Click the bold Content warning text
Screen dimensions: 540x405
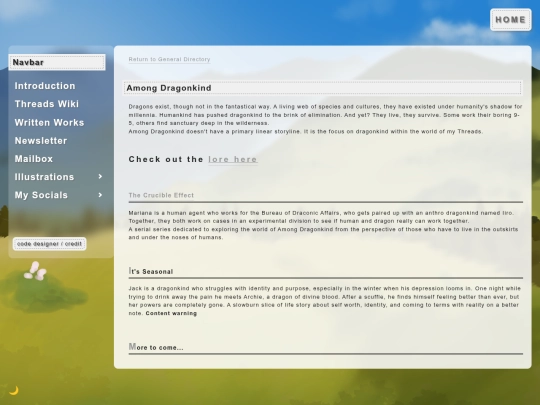[171, 313]
